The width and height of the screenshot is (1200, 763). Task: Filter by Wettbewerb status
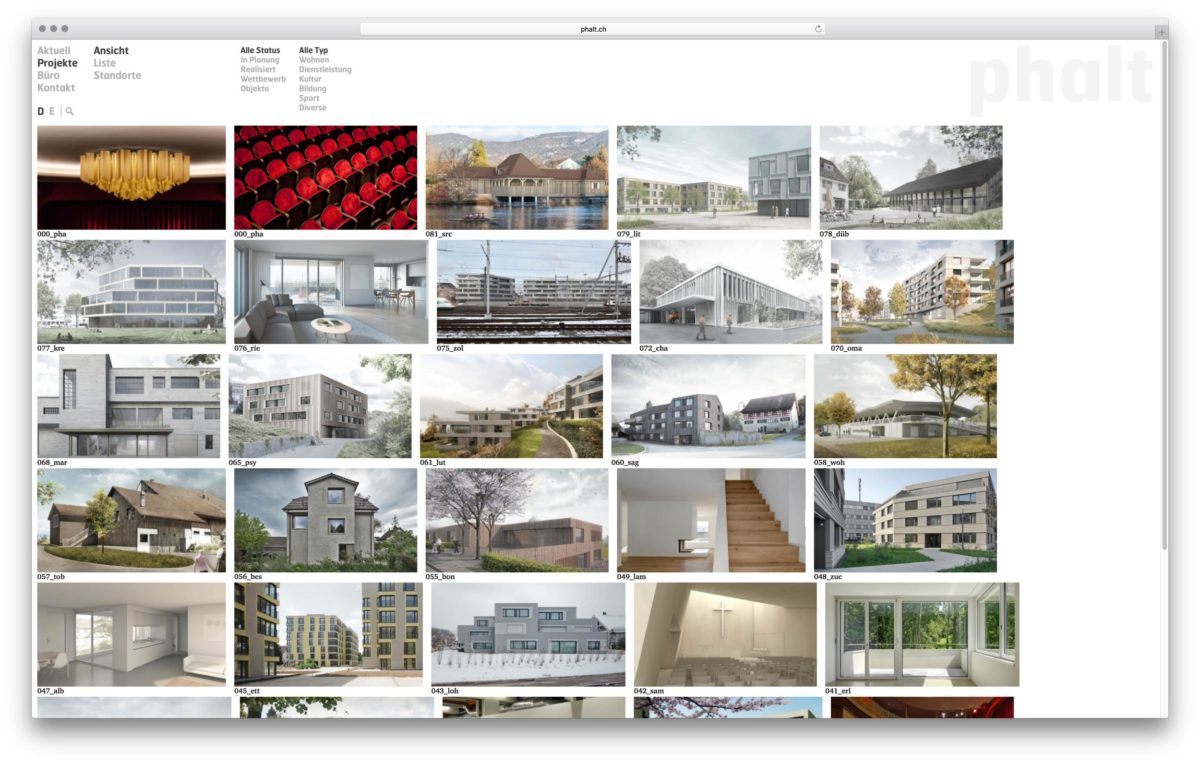pos(263,79)
